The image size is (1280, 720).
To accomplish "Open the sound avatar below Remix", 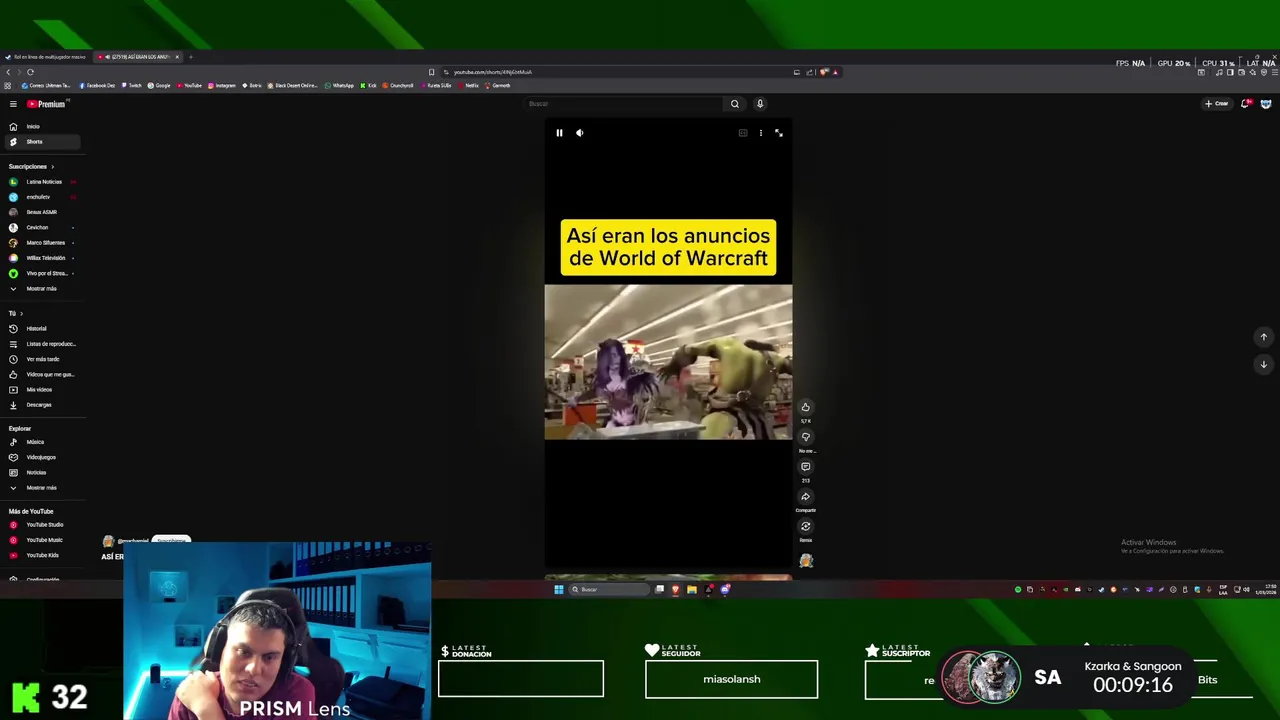I will pos(806,561).
